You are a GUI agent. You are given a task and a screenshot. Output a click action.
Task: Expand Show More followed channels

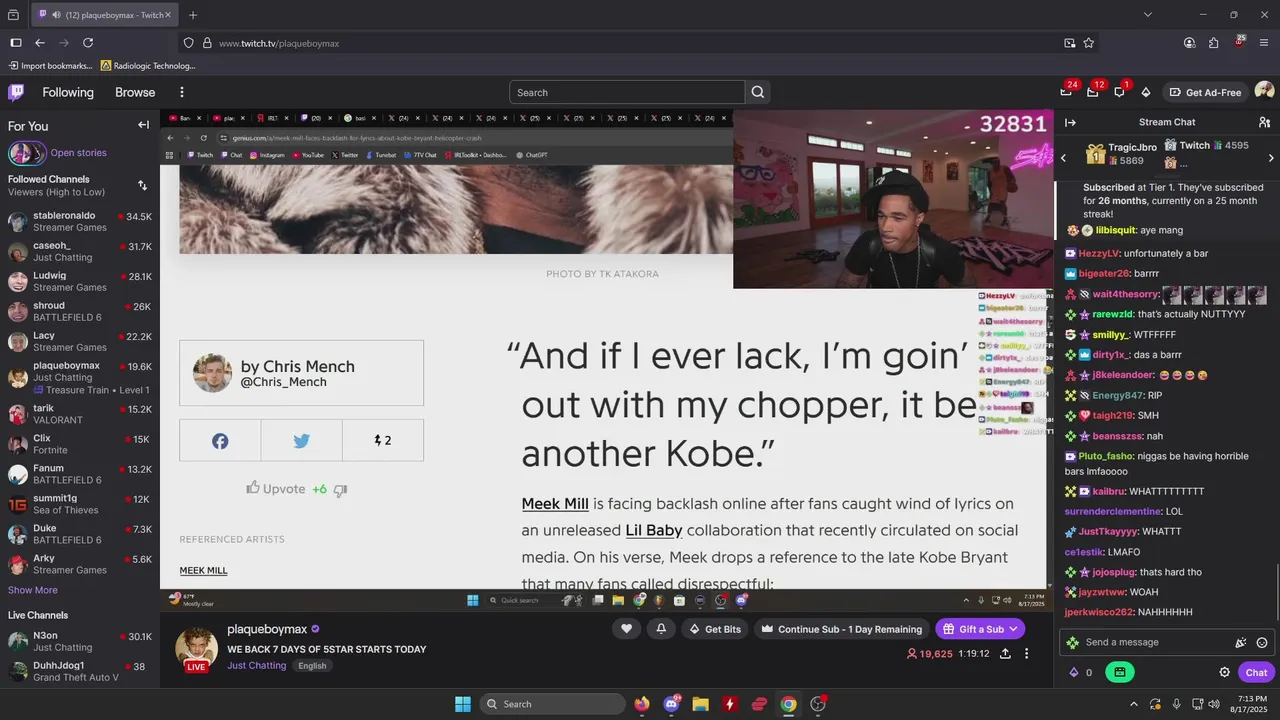pyautogui.click(x=33, y=590)
